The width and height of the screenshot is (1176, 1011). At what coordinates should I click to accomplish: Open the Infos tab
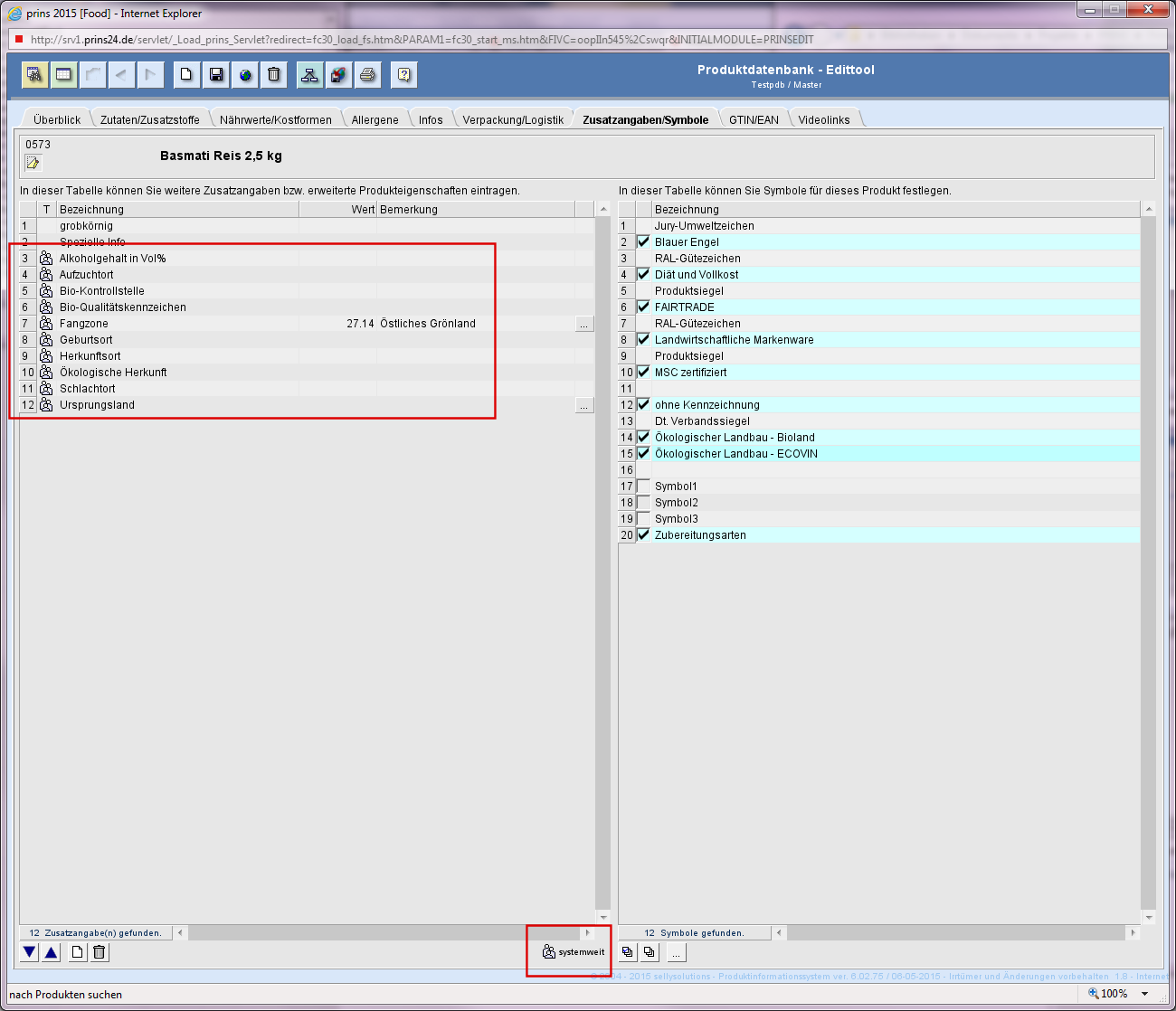pos(431,119)
